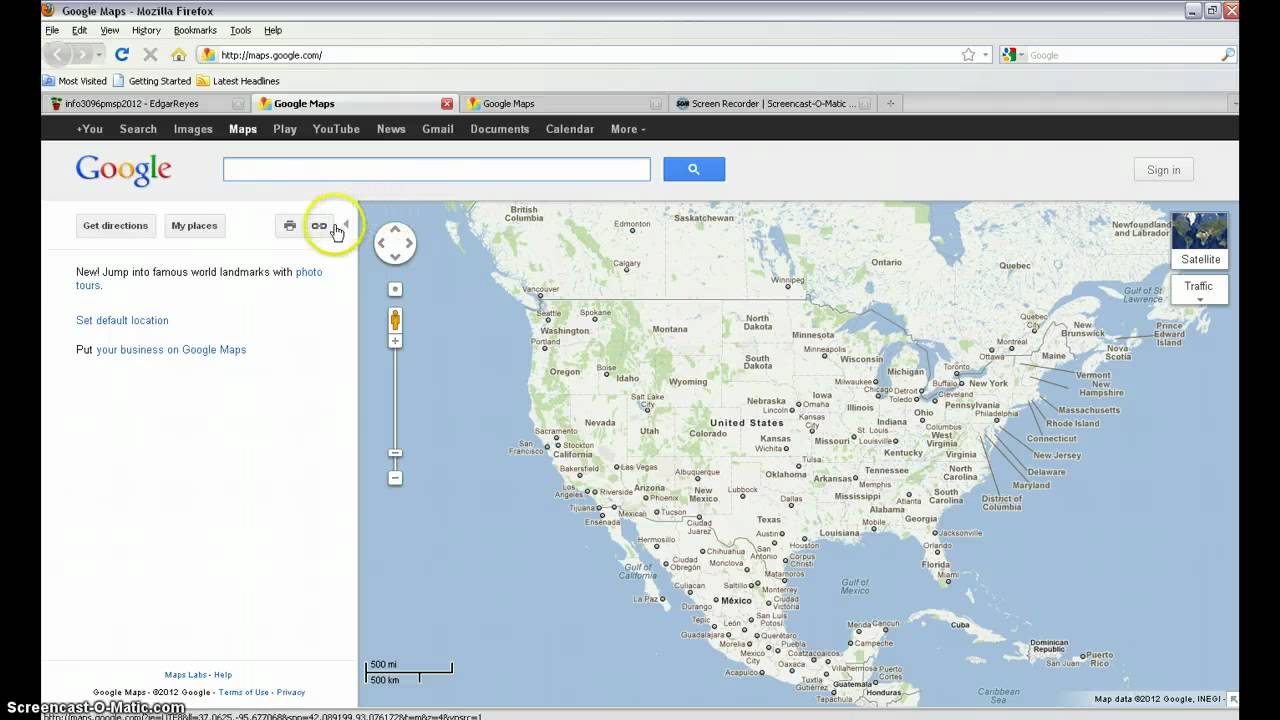Image resolution: width=1280 pixels, height=720 pixels.
Task: Click the stop loading X icon
Action: click(x=150, y=55)
